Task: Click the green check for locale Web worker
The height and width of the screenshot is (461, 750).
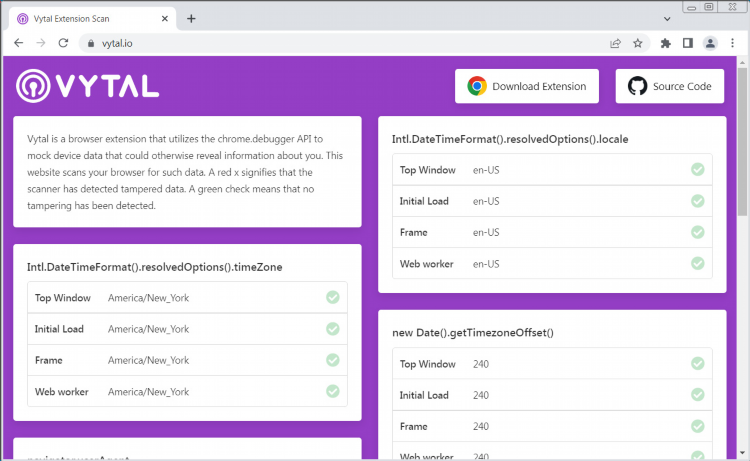Action: coord(697,263)
